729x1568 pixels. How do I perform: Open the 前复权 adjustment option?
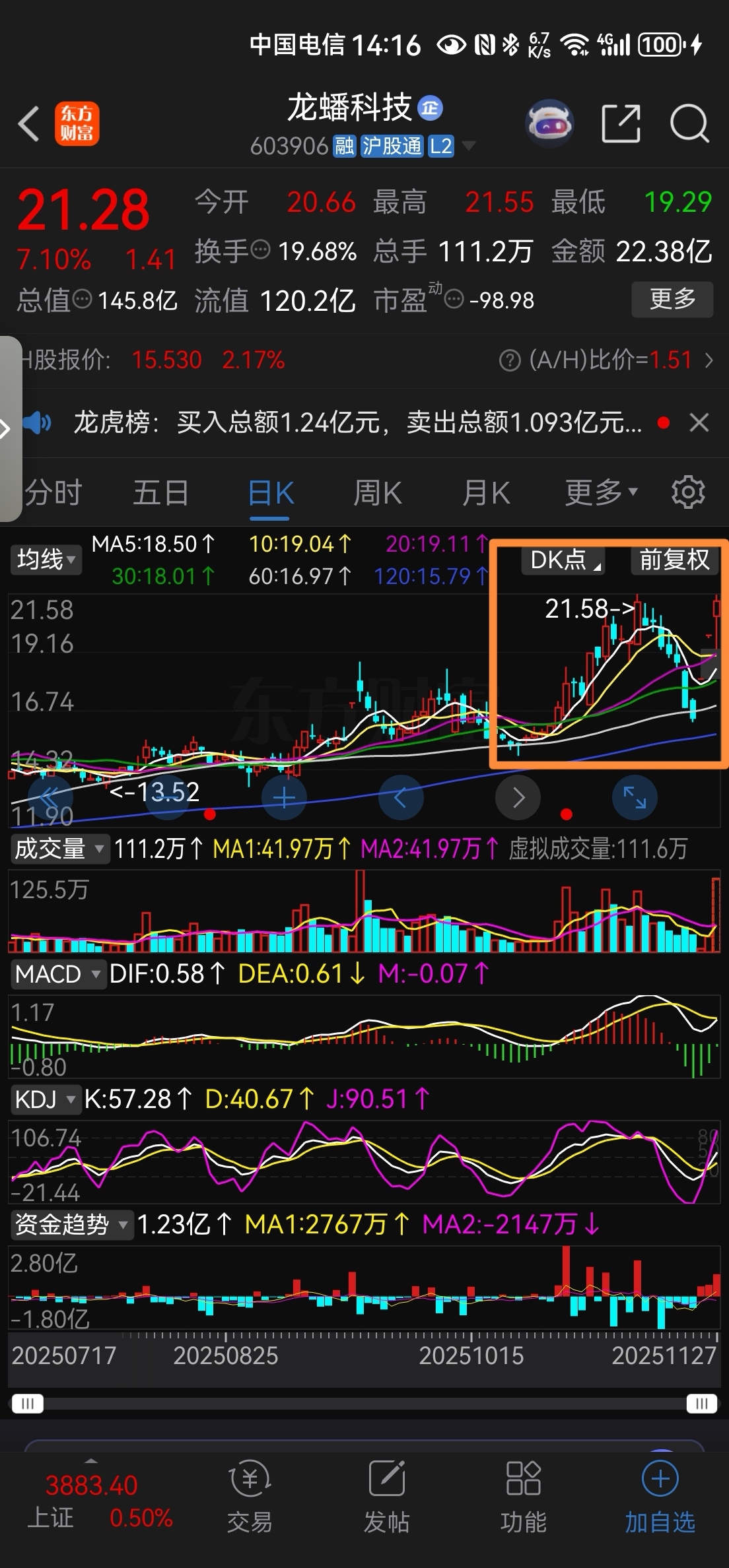coord(674,560)
